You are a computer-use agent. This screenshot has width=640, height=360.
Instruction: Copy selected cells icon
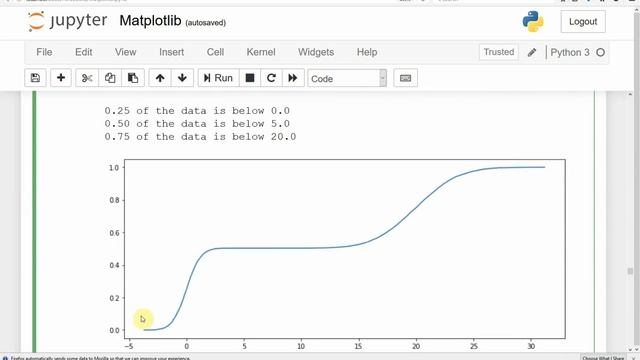(110, 78)
